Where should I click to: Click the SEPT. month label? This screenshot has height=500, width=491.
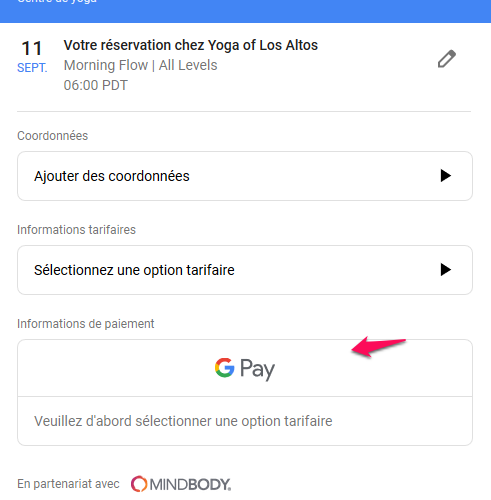point(32,68)
